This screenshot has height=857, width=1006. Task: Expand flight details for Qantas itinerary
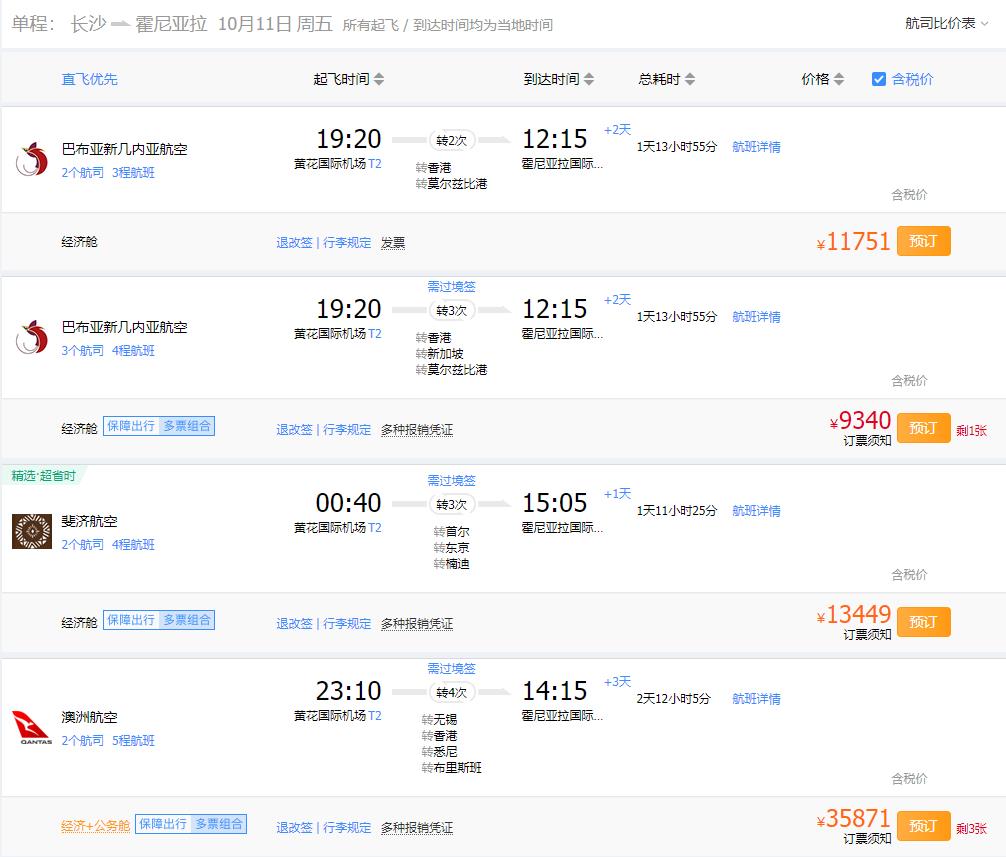pos(756,699)
